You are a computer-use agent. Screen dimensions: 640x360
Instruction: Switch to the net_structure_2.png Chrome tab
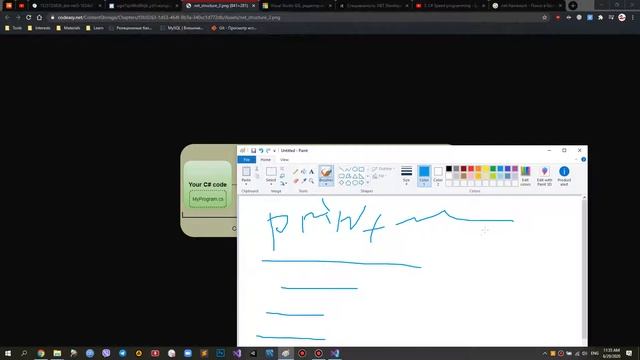pos(219,6)
